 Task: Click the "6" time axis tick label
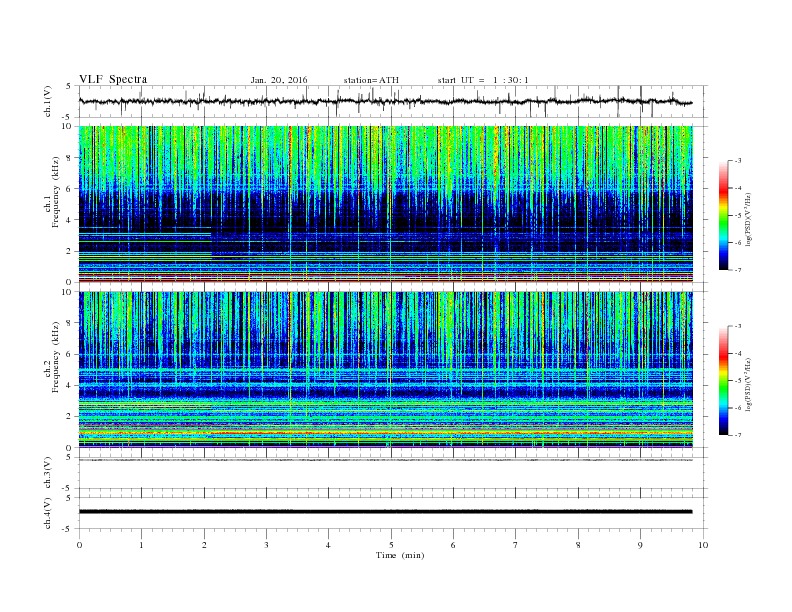453,545
